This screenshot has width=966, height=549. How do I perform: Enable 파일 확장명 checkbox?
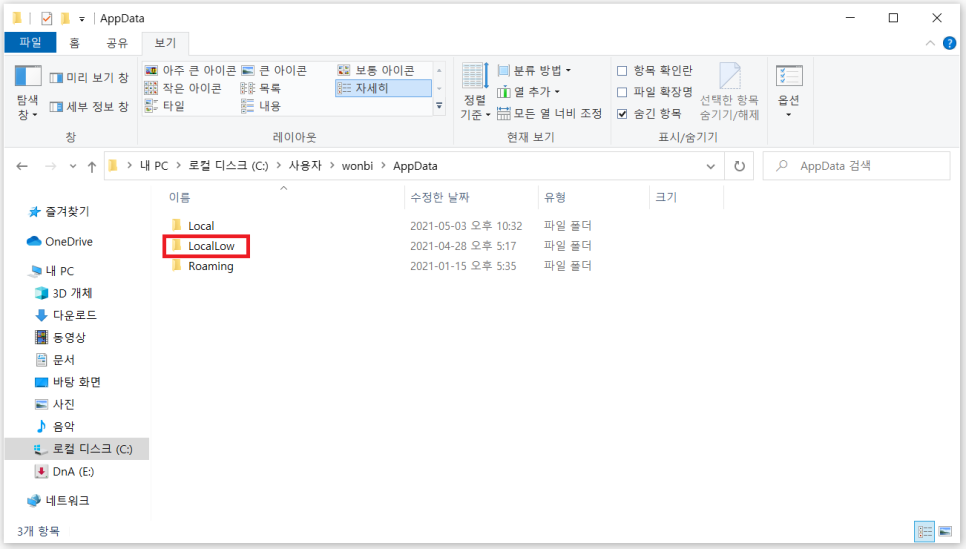click(622, 92)
